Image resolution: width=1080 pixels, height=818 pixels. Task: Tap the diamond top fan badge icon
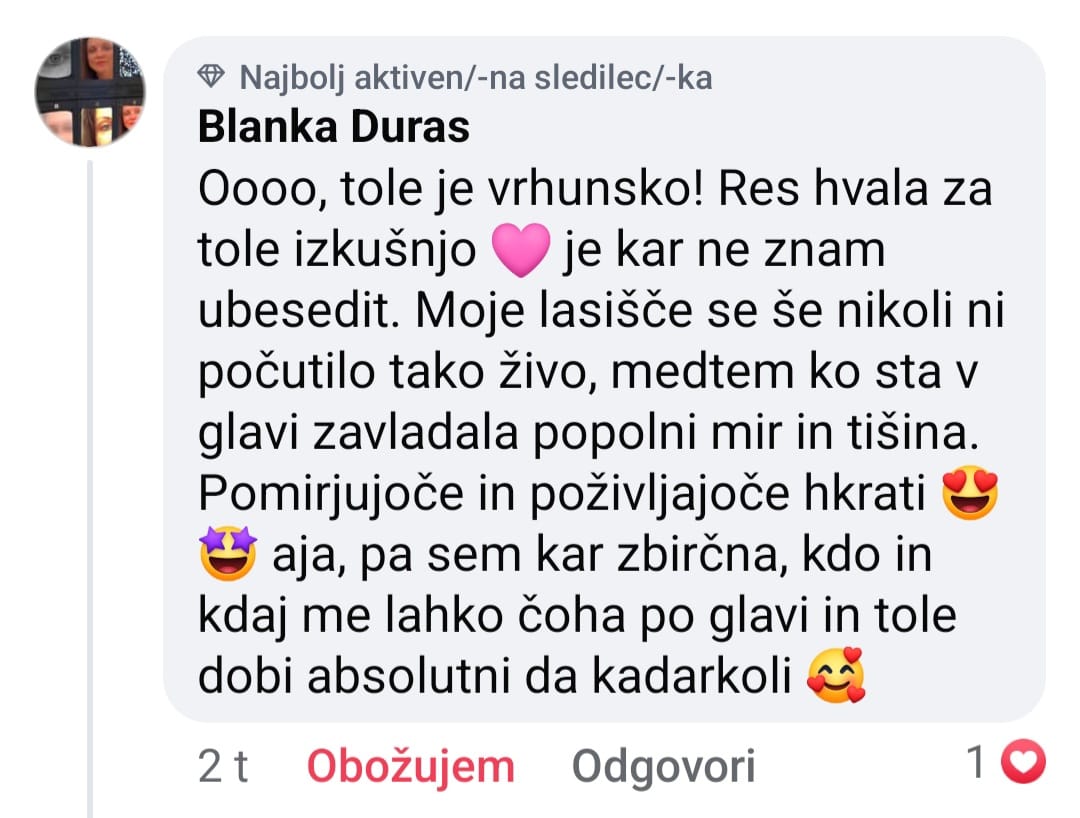tap(211, 76)
